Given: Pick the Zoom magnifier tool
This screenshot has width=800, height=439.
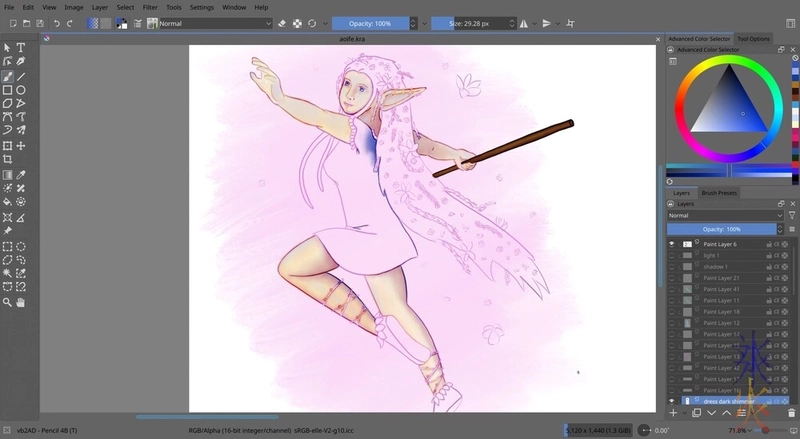Looking at the screenshot, I should tap(8, 302).
